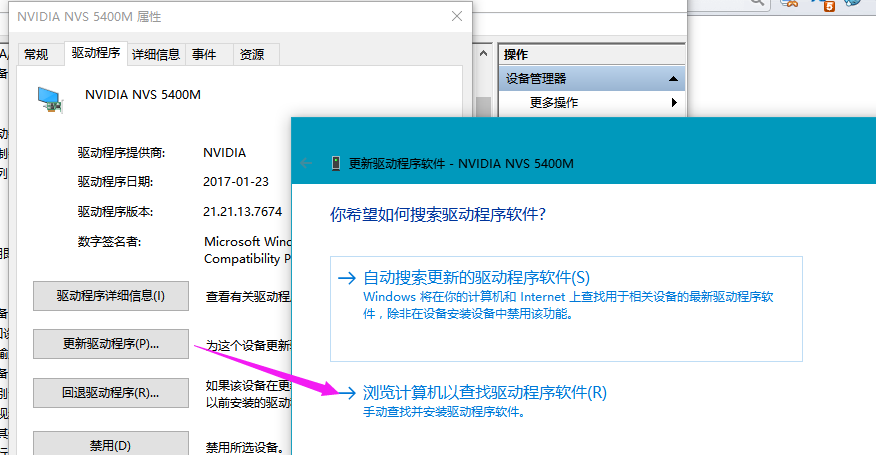Click the 操作 pane header
The image size is (876, 455).
click(592, 54)
